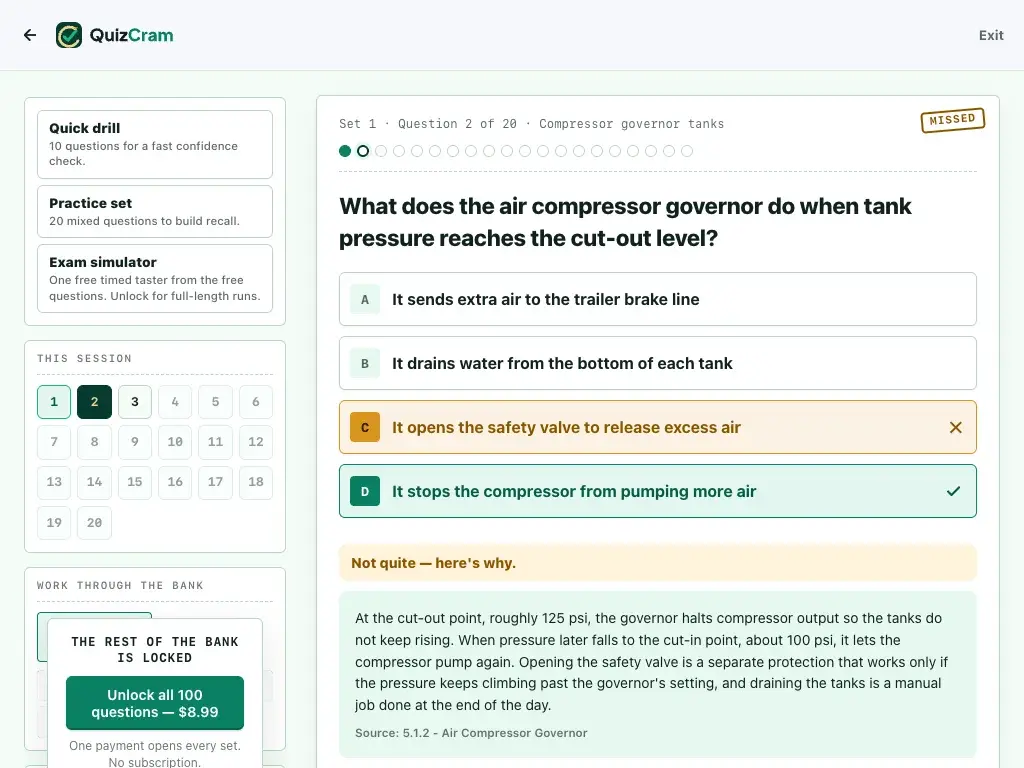Click the question heading about cut-out level
The width and height of the screenshot is (1024, 768).
(x=625, y=222)
